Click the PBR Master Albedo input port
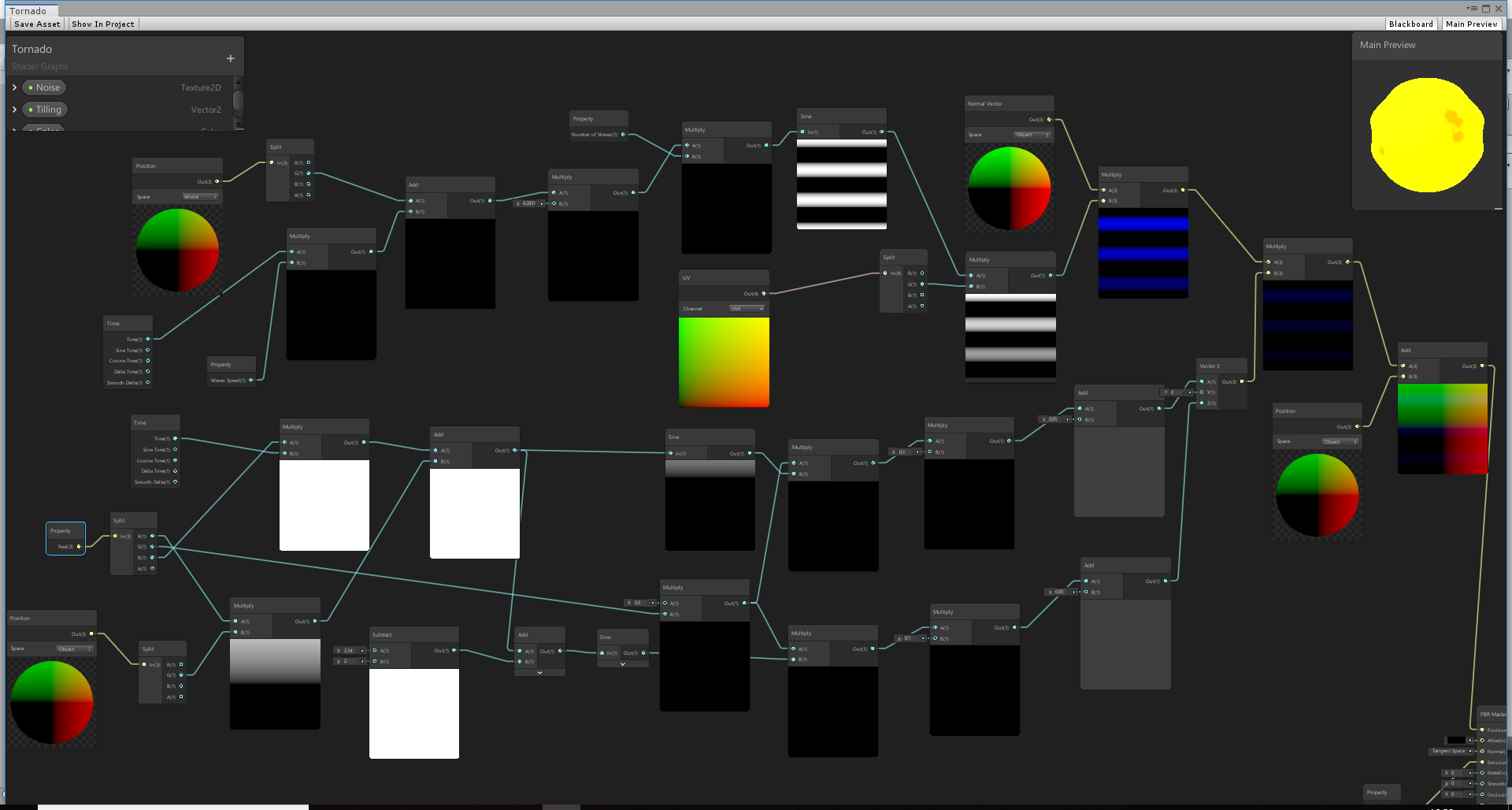 click(x=1482, y=740)
